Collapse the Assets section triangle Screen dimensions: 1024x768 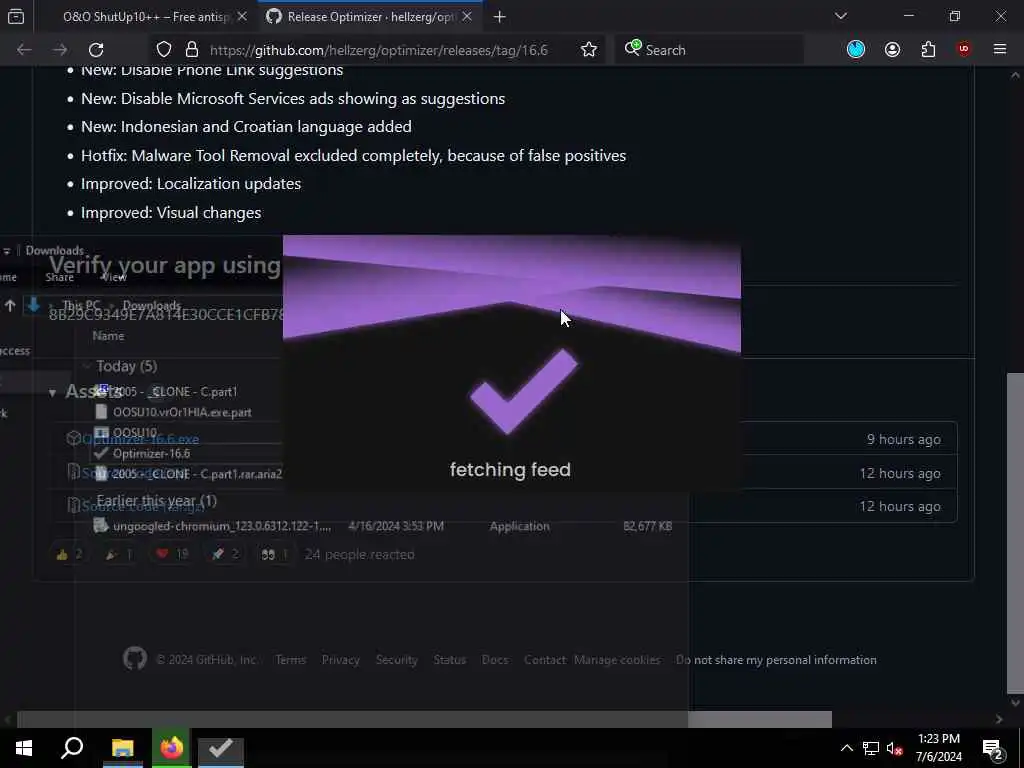(52, 392)
